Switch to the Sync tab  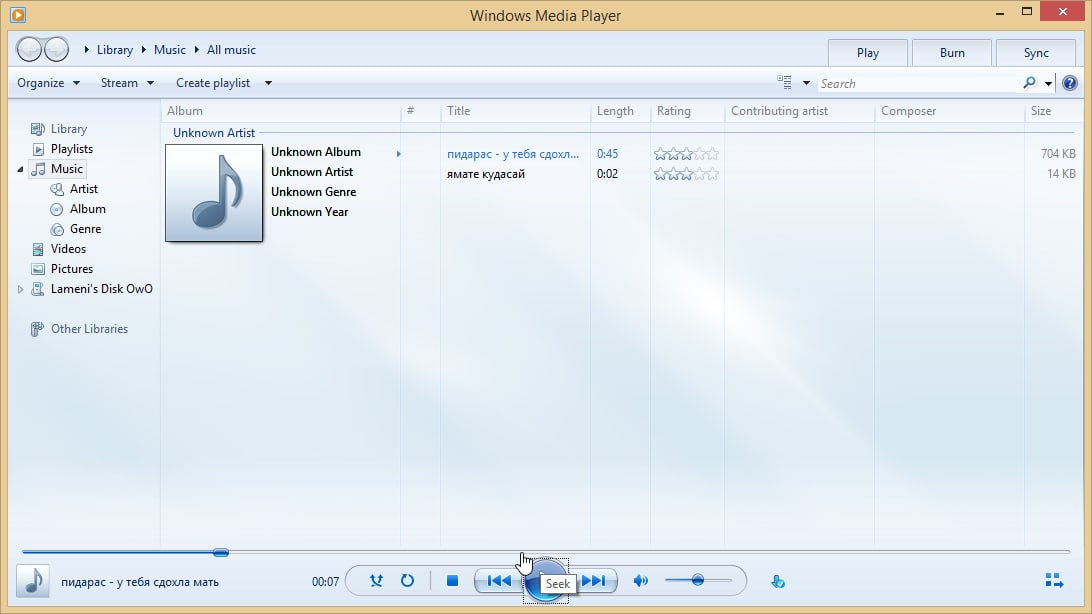pyautogui.click(x=1036, y=53)
